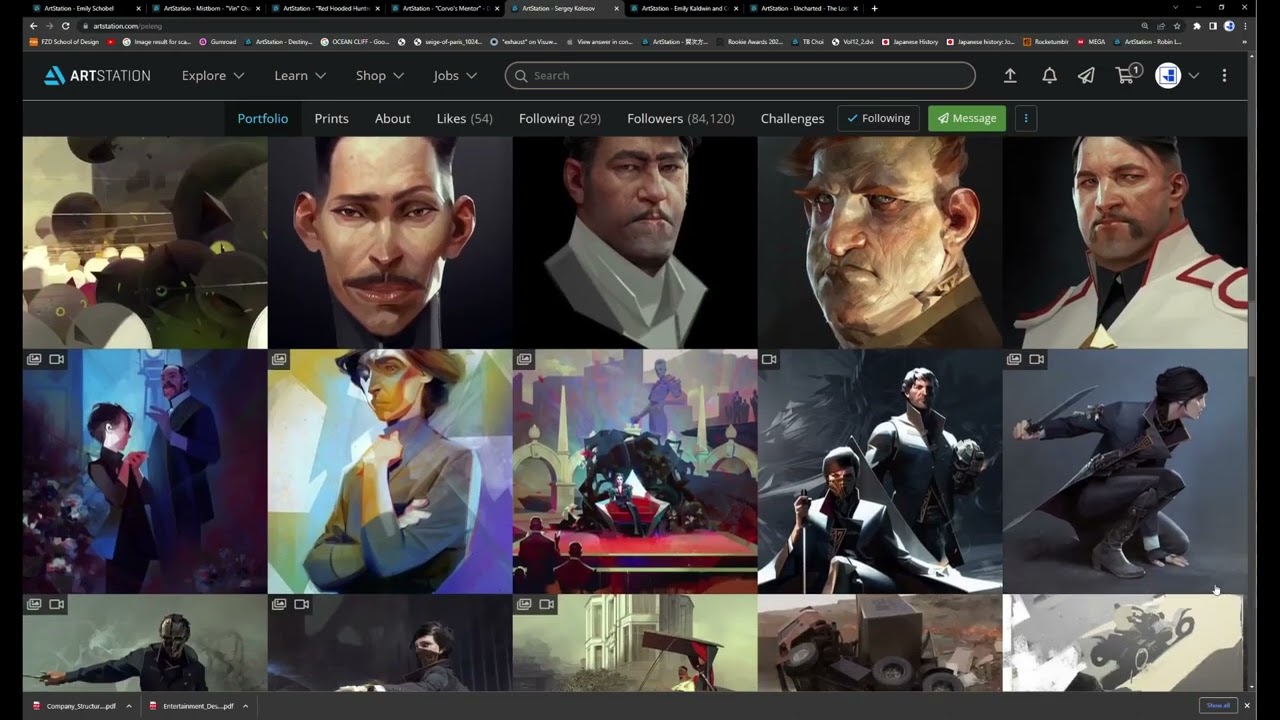Click the address bar URL
1280x720 pixels.
(127, 25)
